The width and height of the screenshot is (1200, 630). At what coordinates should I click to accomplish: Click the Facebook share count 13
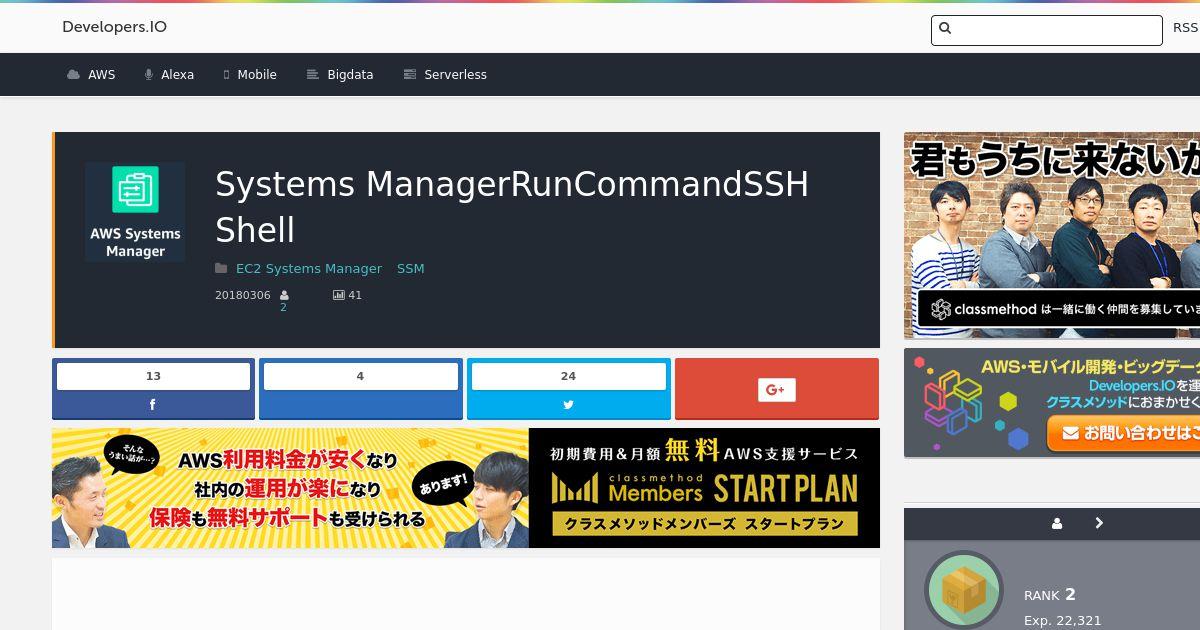[x=153, y=376]
